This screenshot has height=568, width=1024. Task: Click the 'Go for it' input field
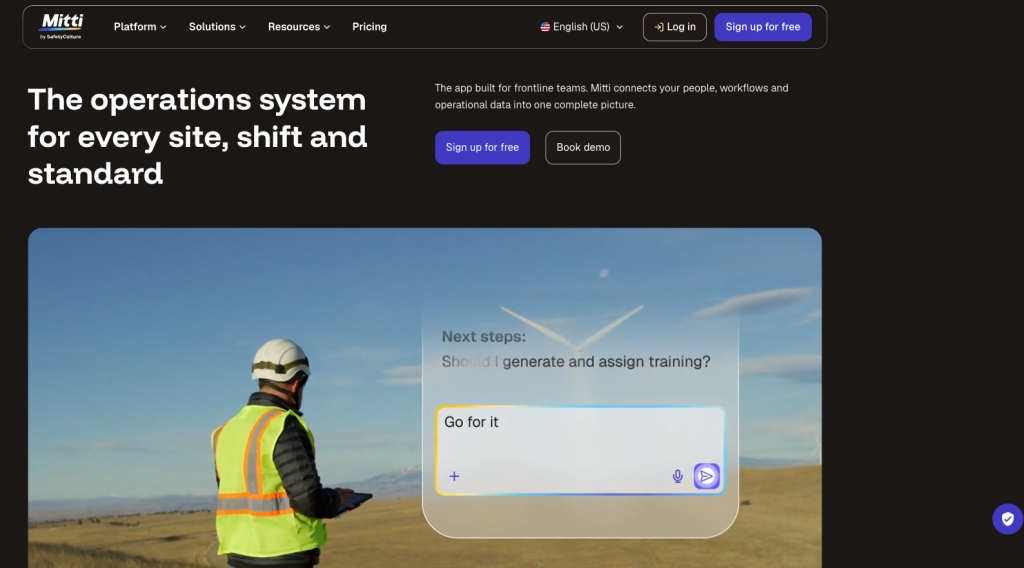pyautogui.click(x=580, y=450)
